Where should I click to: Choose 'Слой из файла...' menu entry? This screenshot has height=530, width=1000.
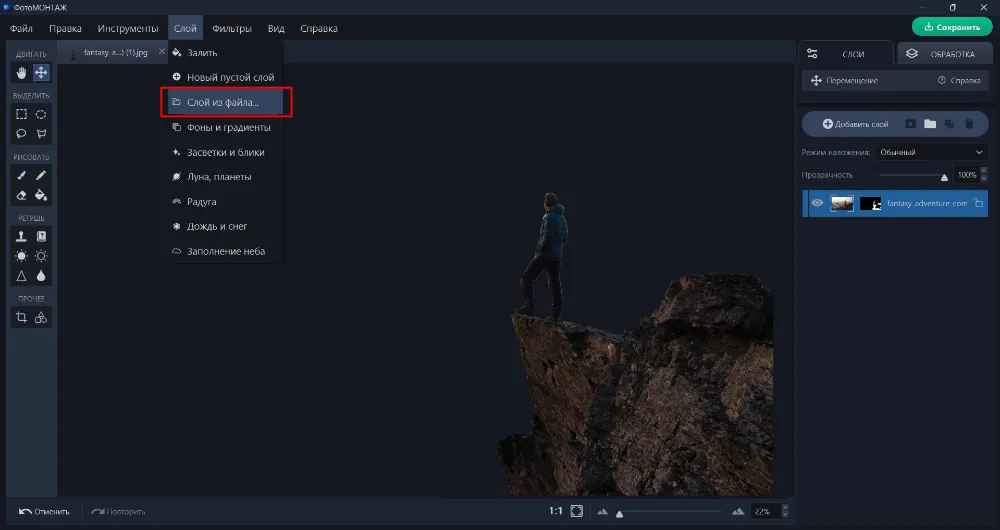coord(223,102)
